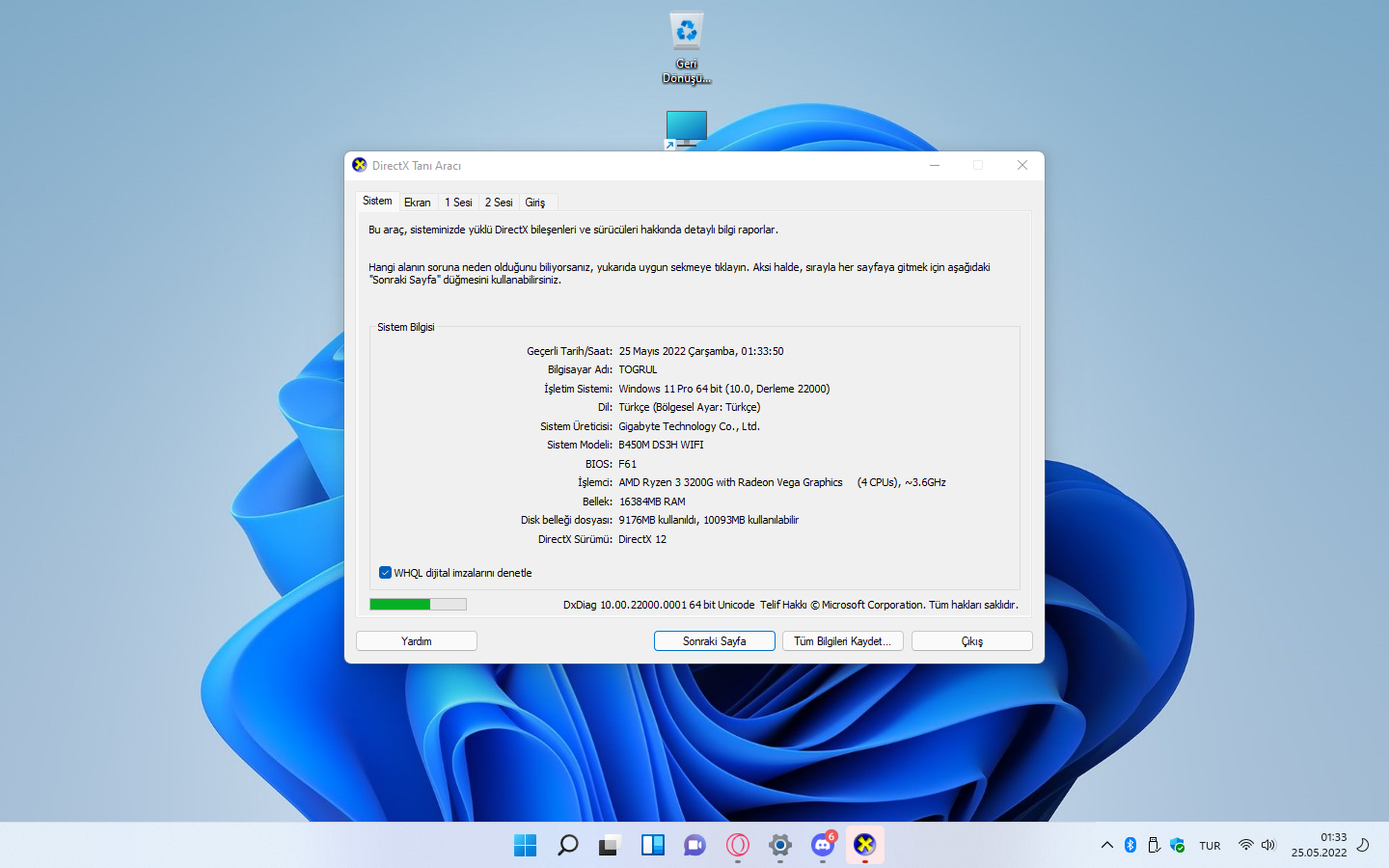Click the DirectX Tanı Aracı title bar icon
Viewport: 1389px width, 868px height.
(360, 165)
